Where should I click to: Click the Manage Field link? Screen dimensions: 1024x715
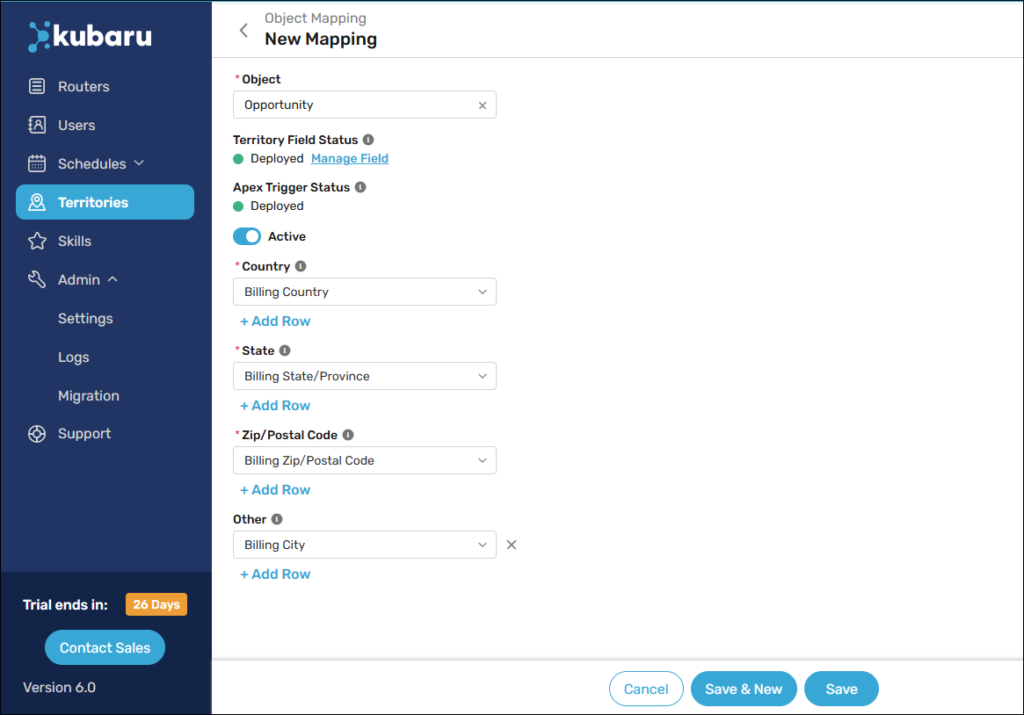(x=349, y=159)
